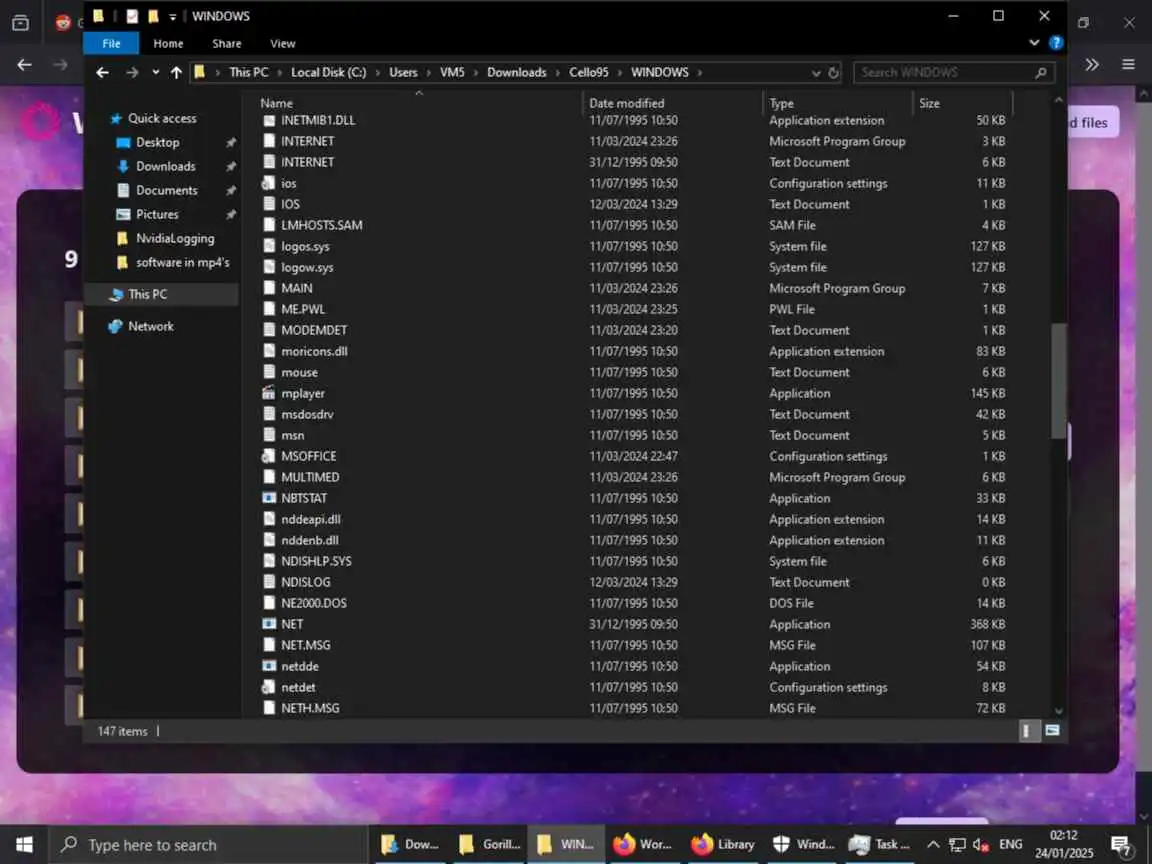Switch to the Library Firefox taskbar window

click(x=723, y=845)
